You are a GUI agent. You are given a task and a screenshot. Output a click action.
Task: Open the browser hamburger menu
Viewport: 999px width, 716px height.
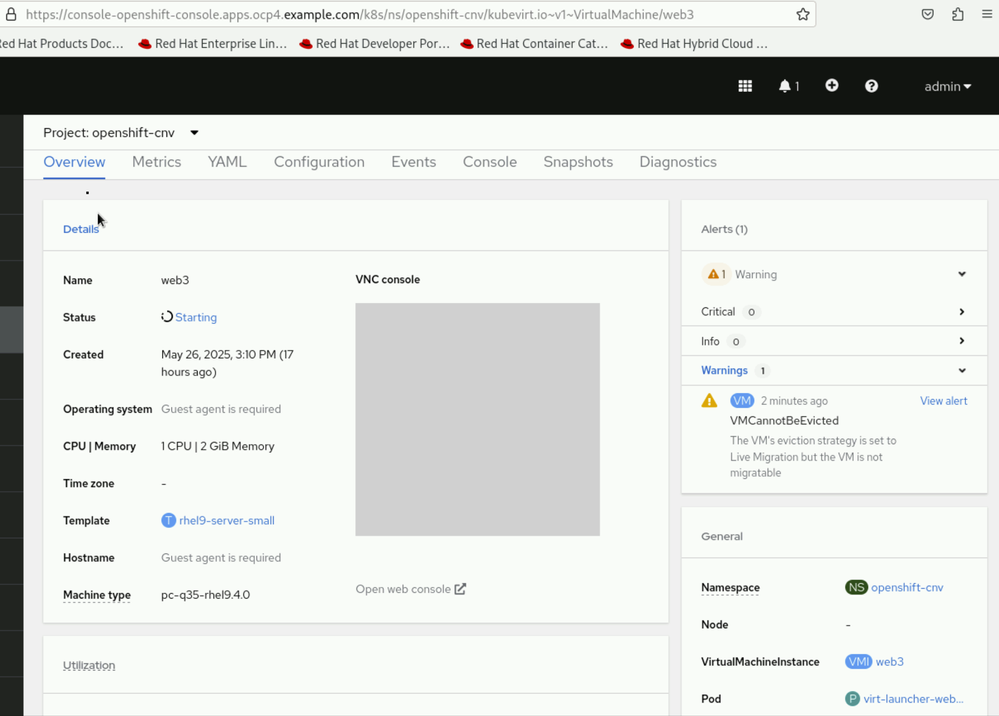(x=987, y=14)
